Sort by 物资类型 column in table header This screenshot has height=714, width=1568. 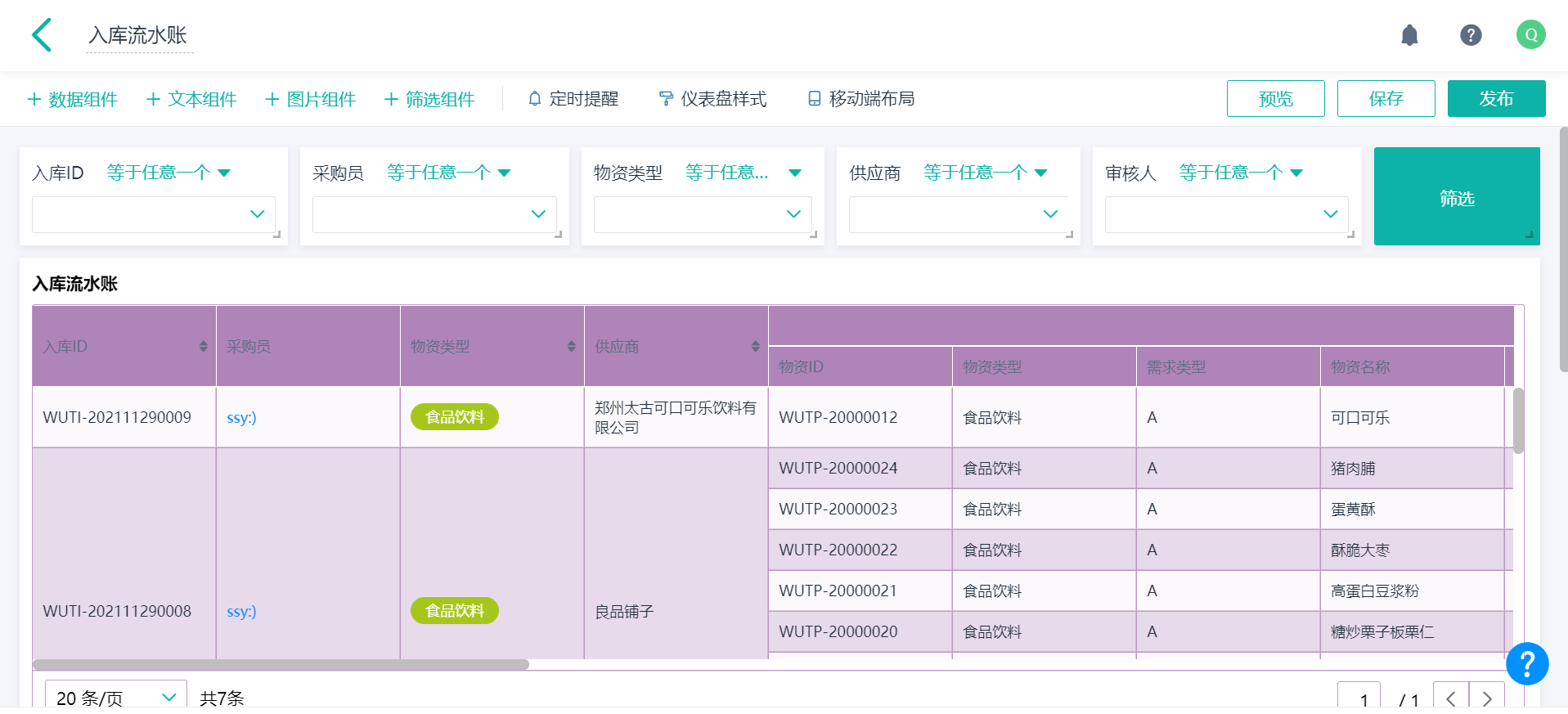point(571,347)
